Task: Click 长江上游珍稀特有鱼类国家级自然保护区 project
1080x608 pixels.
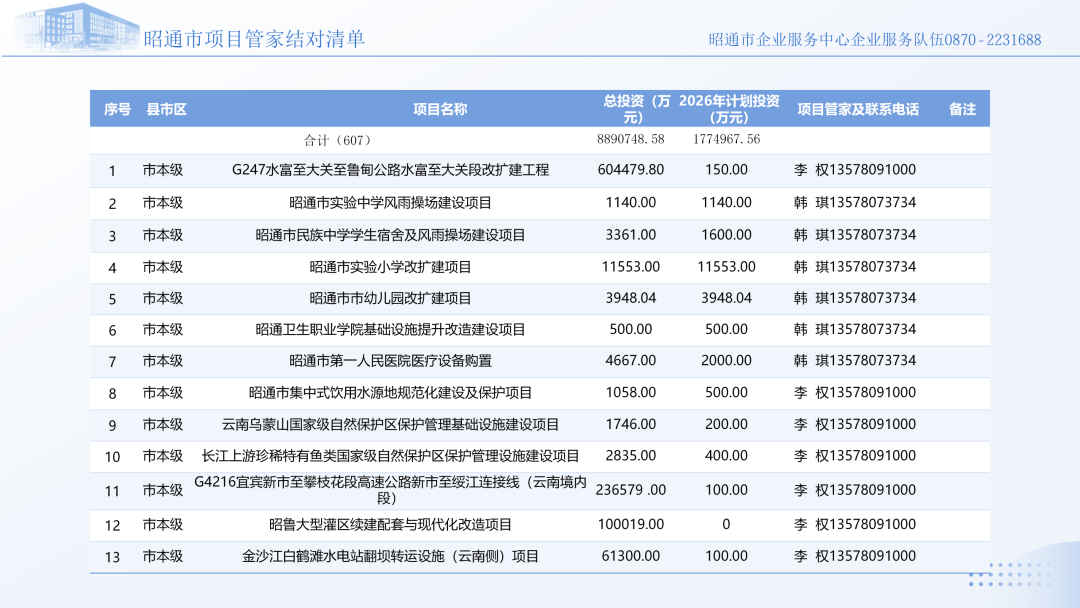Action: click(x=391, y=456)
